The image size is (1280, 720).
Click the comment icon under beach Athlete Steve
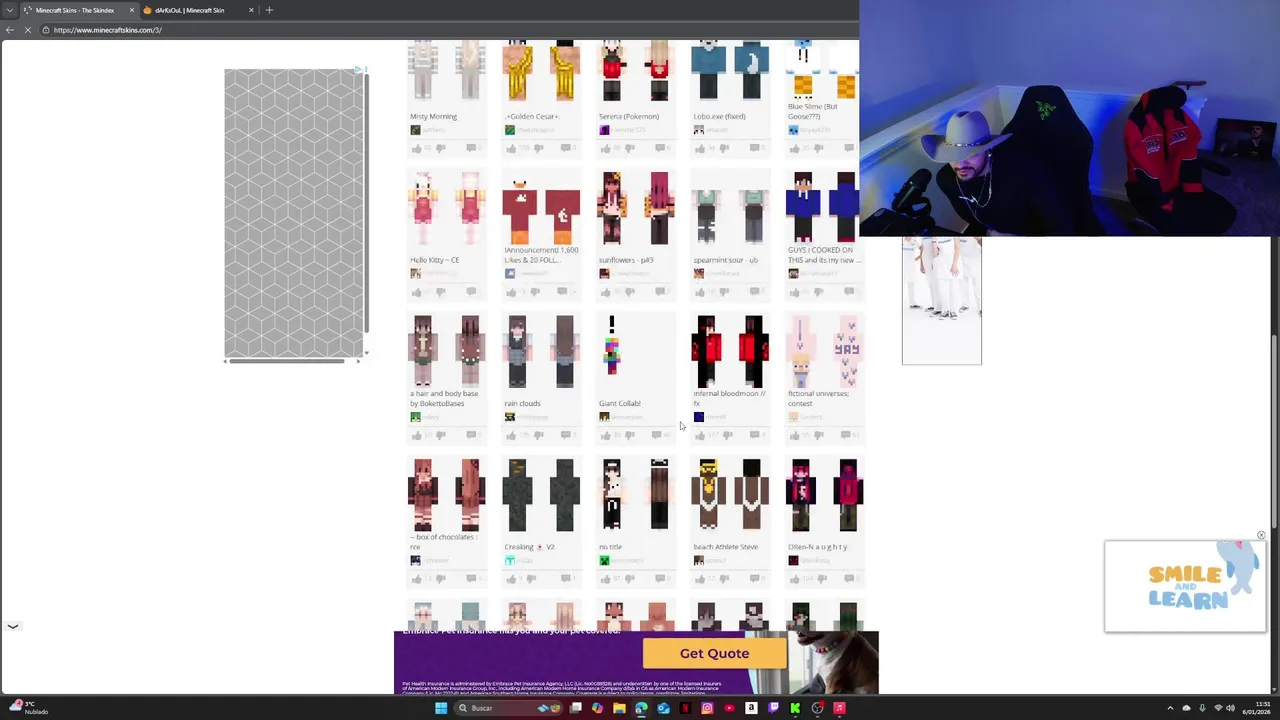pyautogui.click(x=754, y=579)
